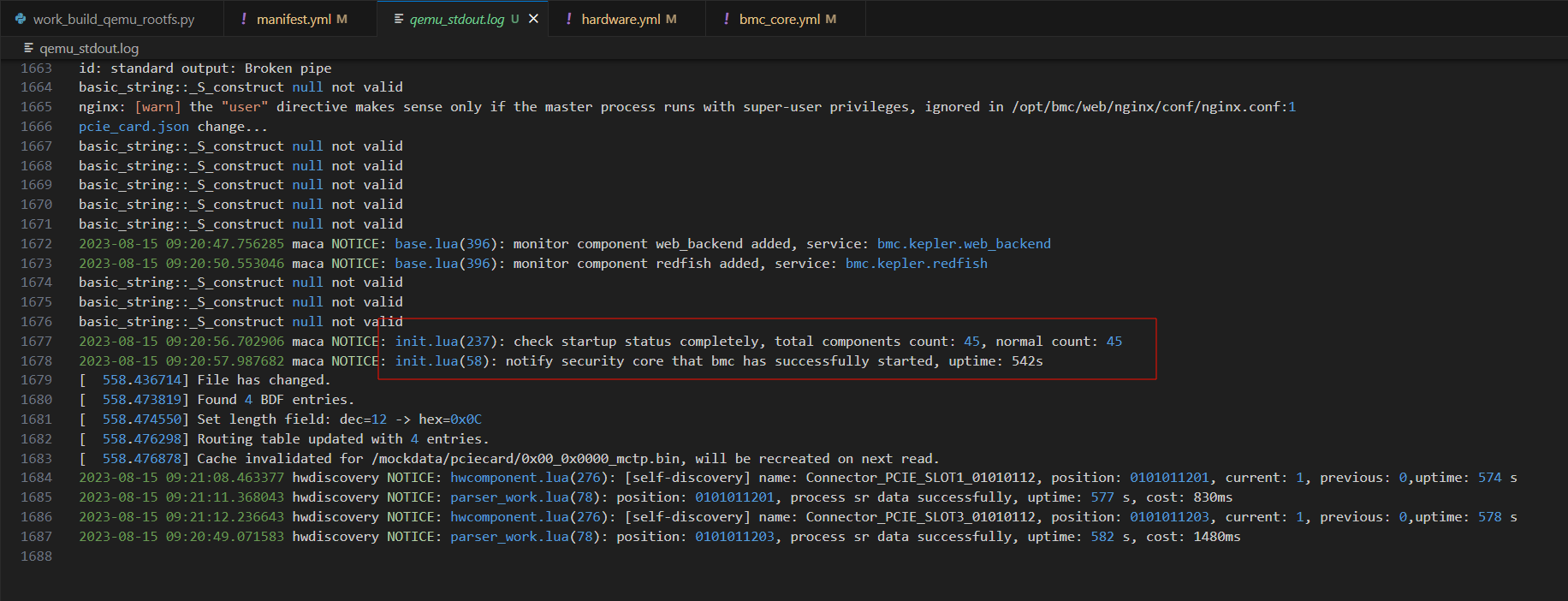This screenshot has width=1568, height=601.
Task: Close the qemu_stdout.log tab
Action: coord(533,19)
